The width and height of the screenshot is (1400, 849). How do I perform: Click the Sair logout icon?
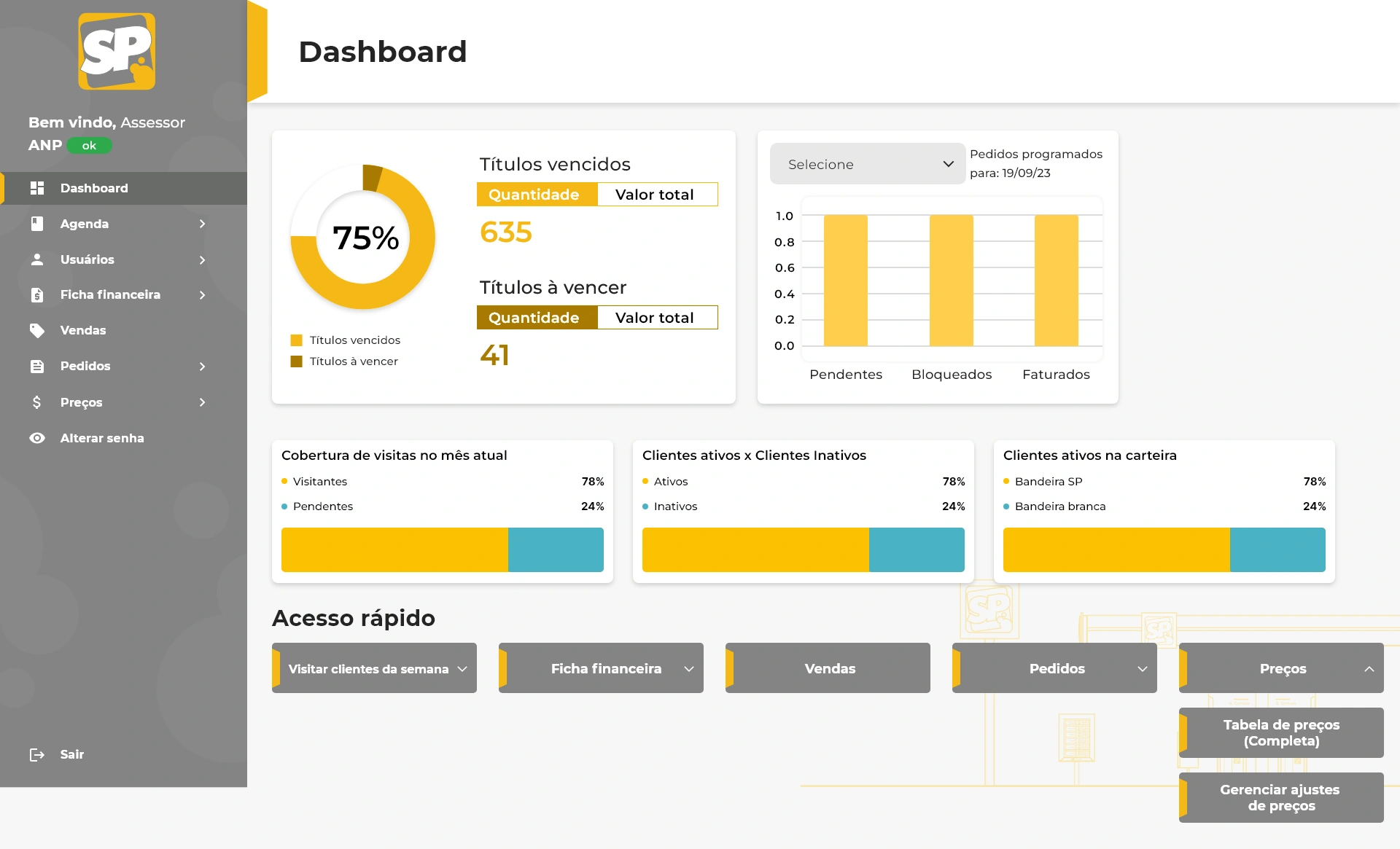pyautogui.click(x=37, y=754)
